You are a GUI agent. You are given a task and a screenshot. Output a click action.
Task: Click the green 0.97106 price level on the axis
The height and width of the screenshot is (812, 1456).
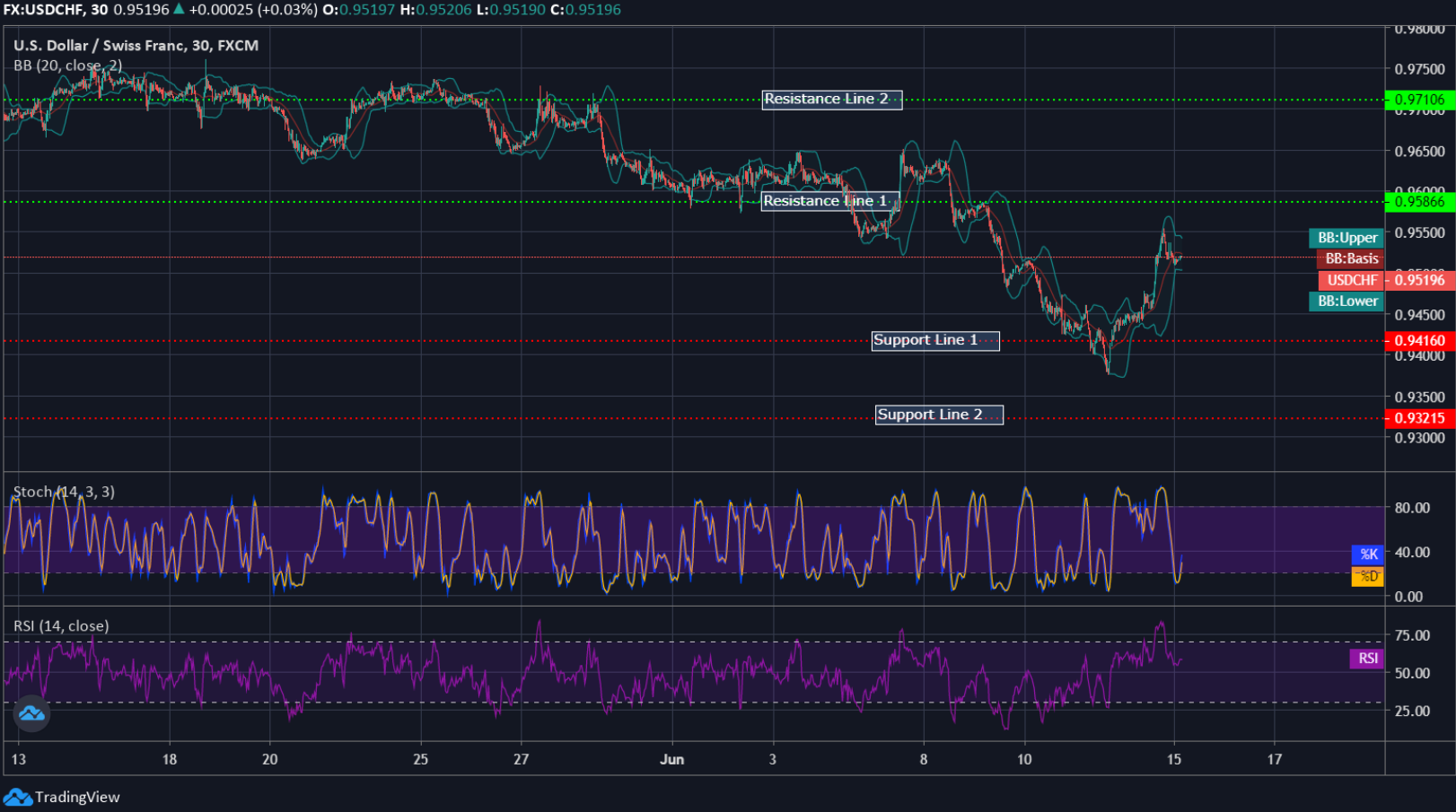(1418, 101)
